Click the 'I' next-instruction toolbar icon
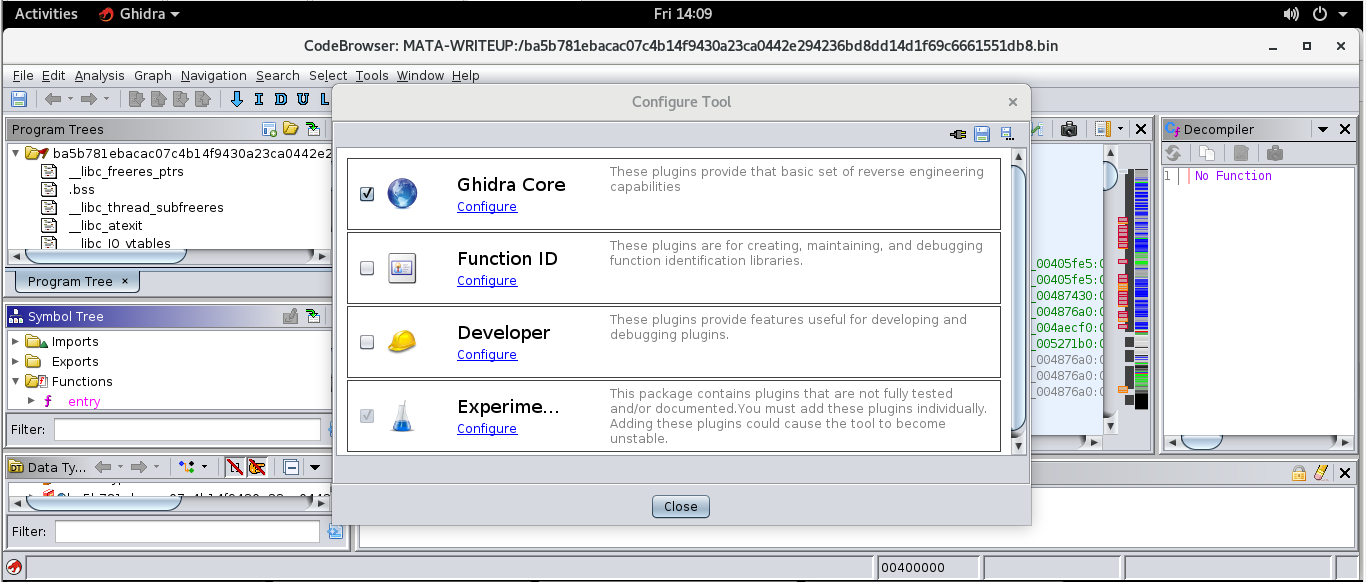Screen dimensions: 1366x582 click(x=259, y=99)
